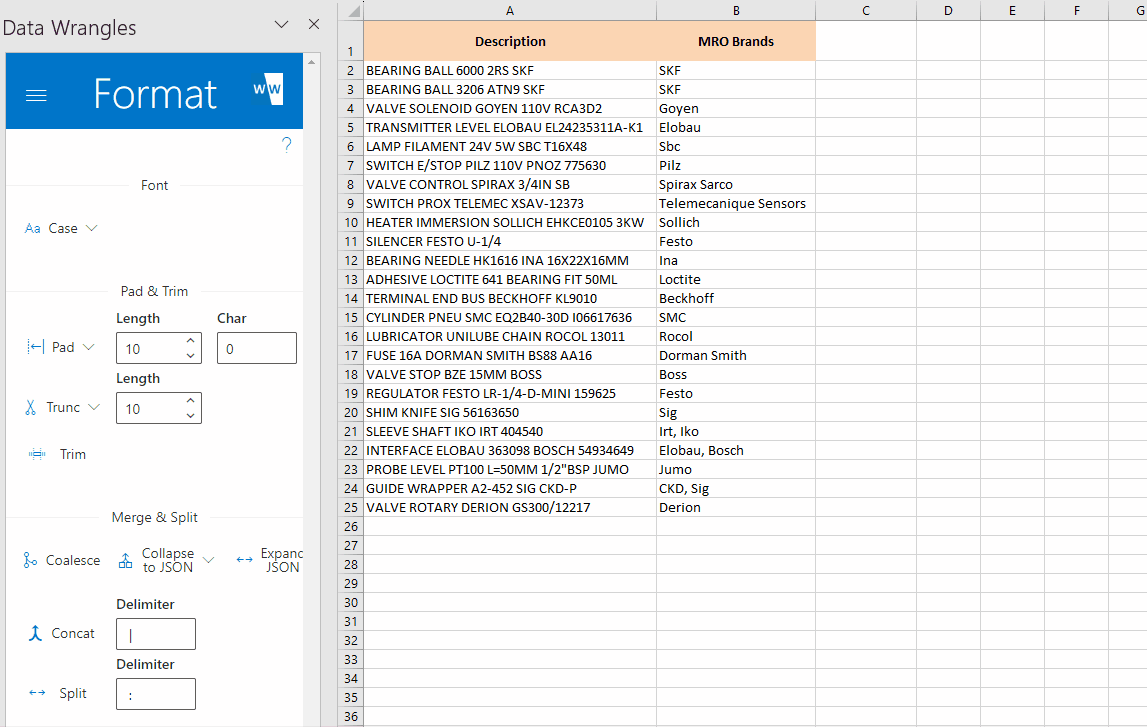Select column B header

click(x=736, y=10)
